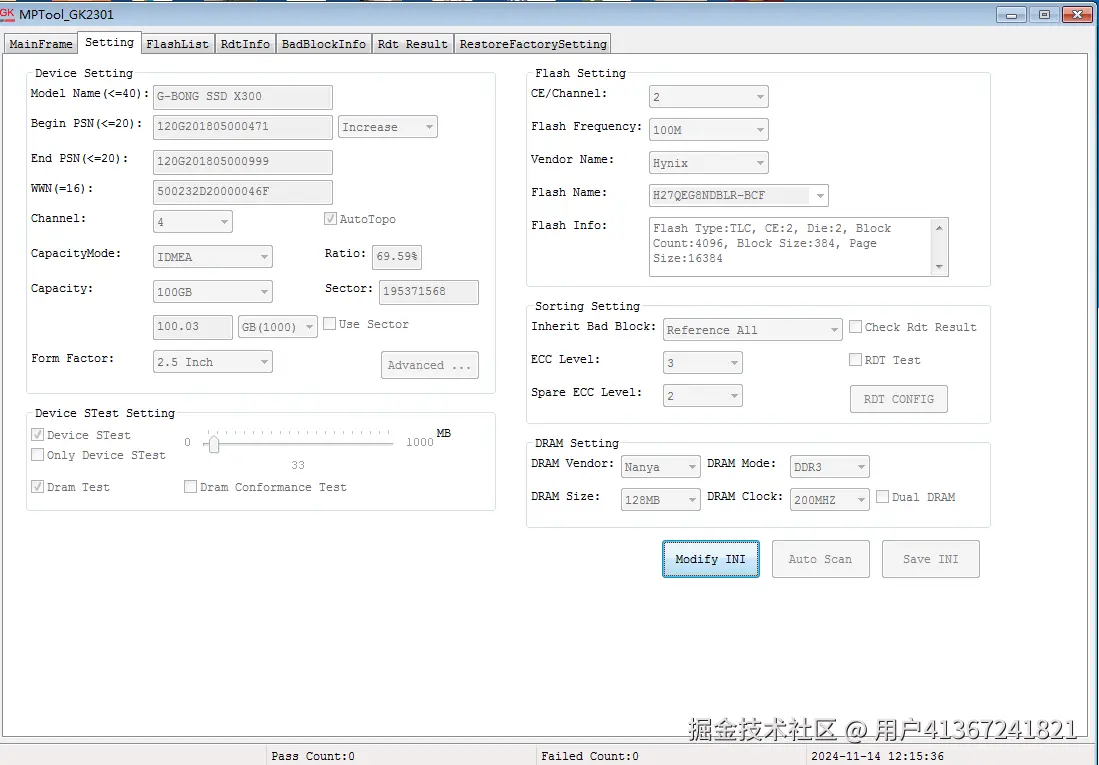Open the FlashList tab

177,43
